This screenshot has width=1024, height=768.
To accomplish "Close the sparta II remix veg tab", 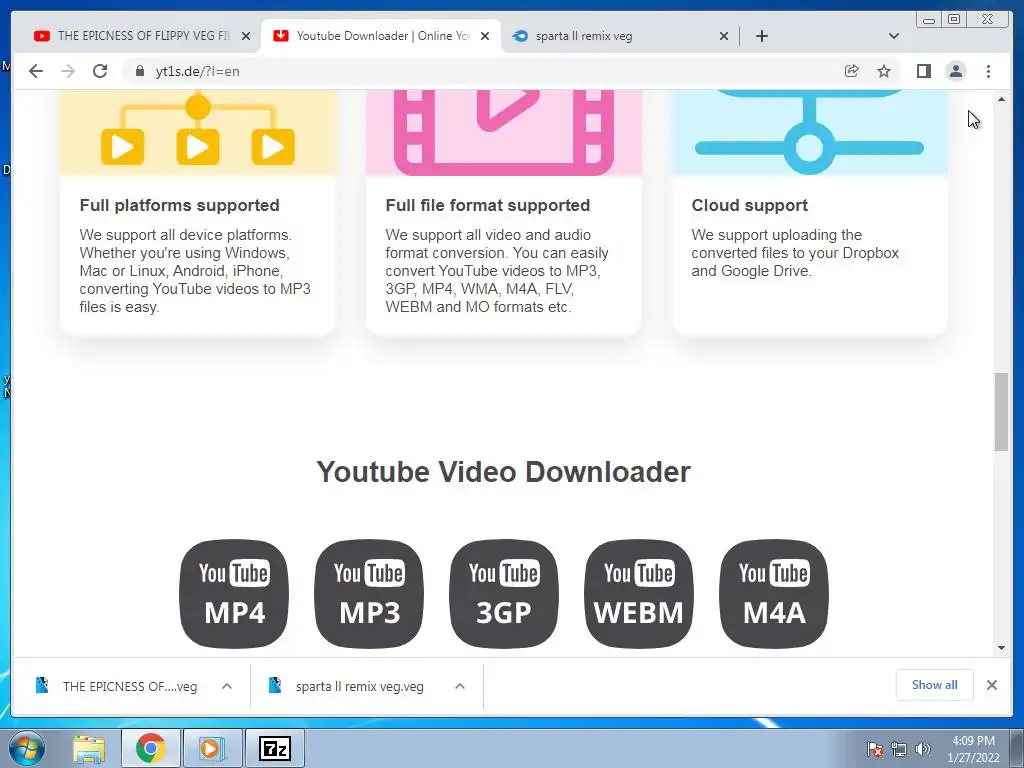I will 724,36.
